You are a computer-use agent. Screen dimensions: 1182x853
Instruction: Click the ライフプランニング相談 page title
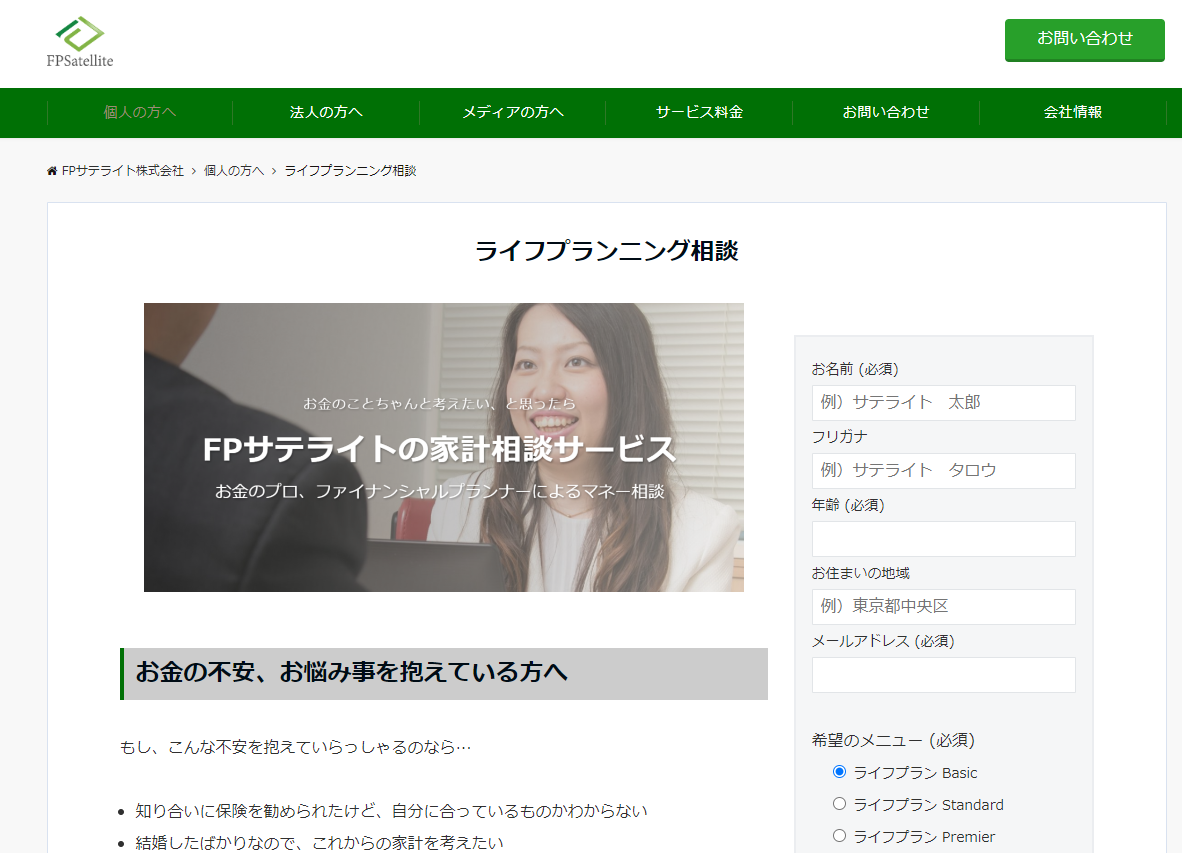(x=607, y=250)
